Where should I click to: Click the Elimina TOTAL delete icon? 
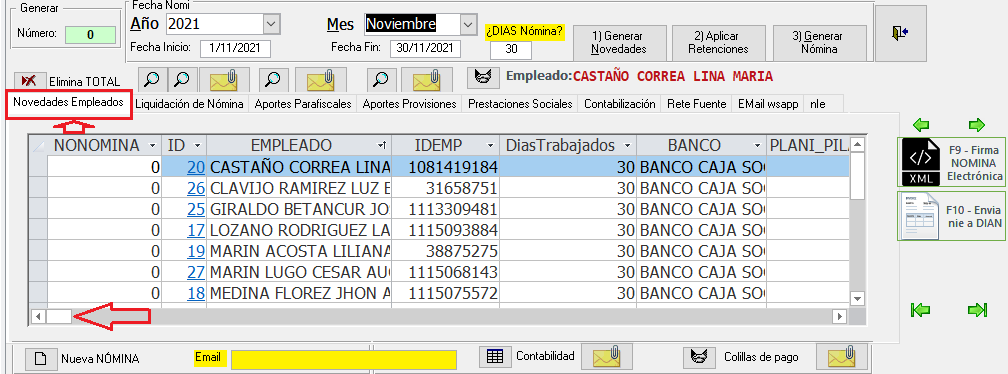(29, 81)
